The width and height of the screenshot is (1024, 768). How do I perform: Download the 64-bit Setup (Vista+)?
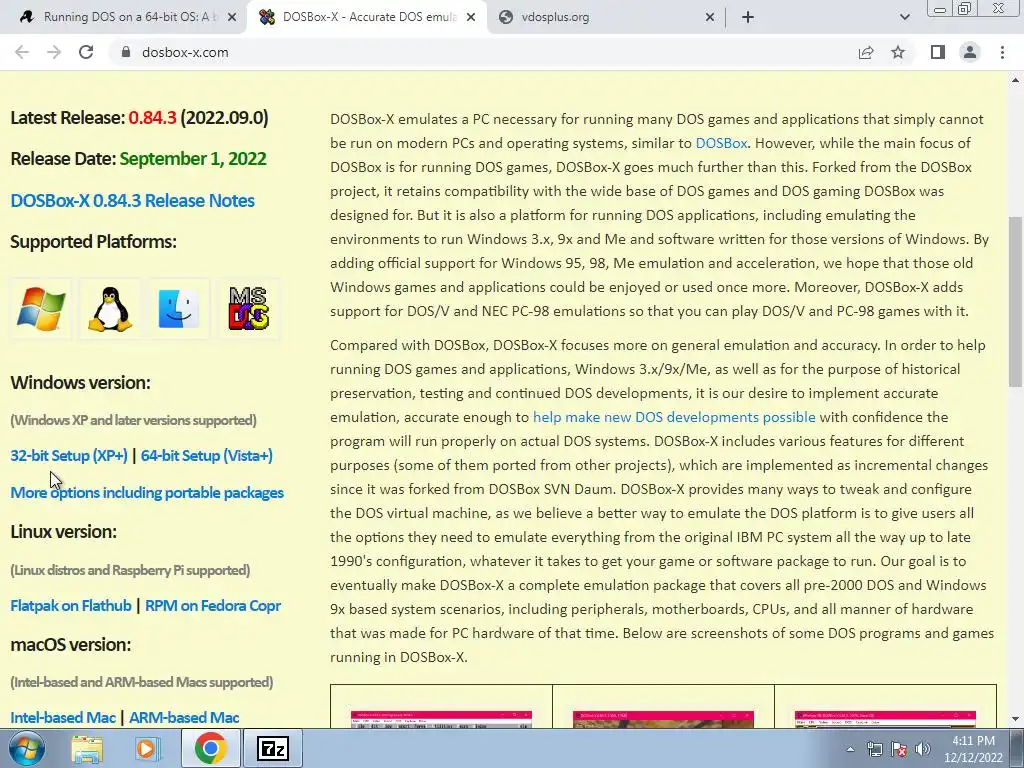pyautogui.click(x=206, y=456)
